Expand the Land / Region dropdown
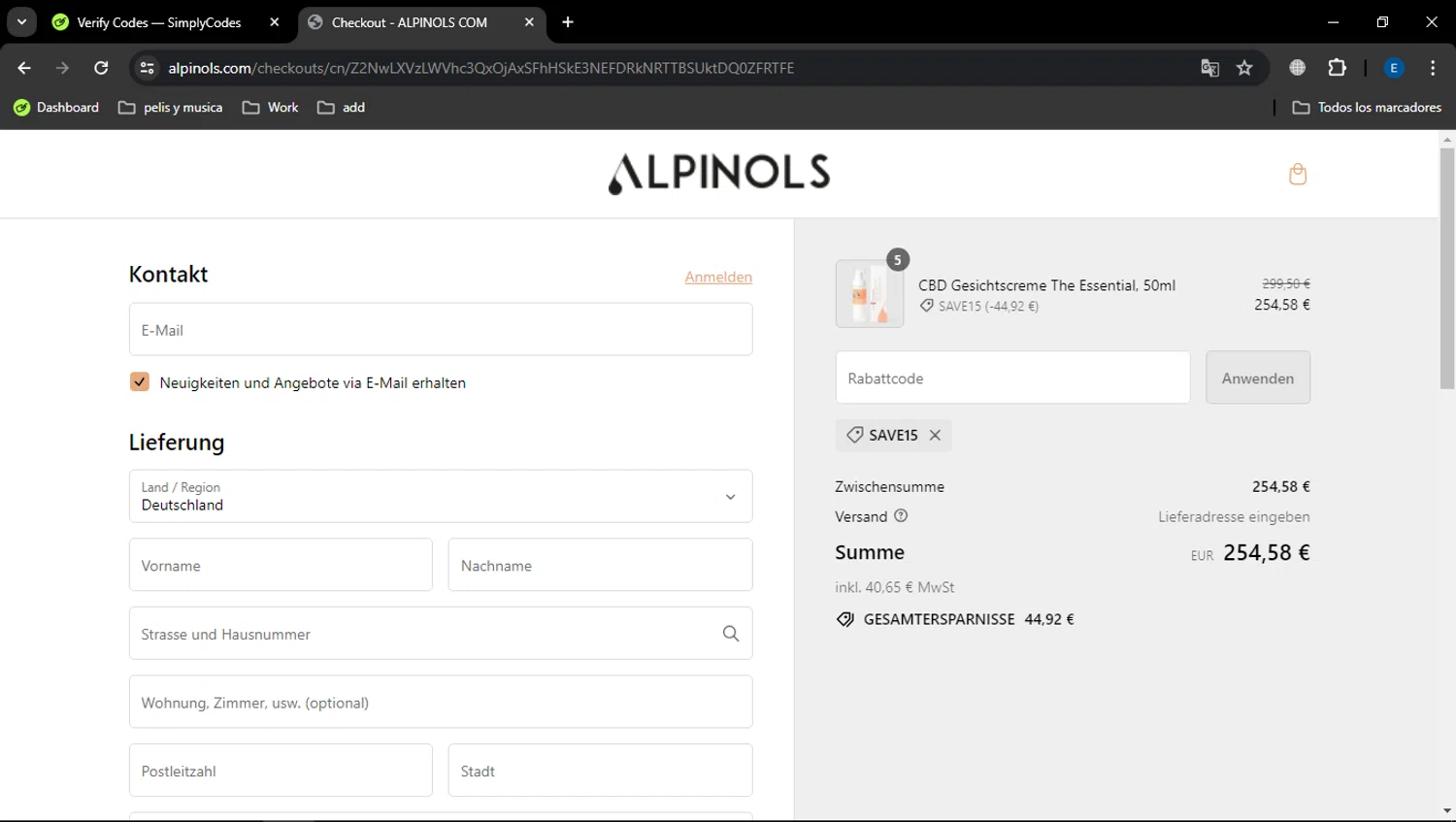 [441, 496]
